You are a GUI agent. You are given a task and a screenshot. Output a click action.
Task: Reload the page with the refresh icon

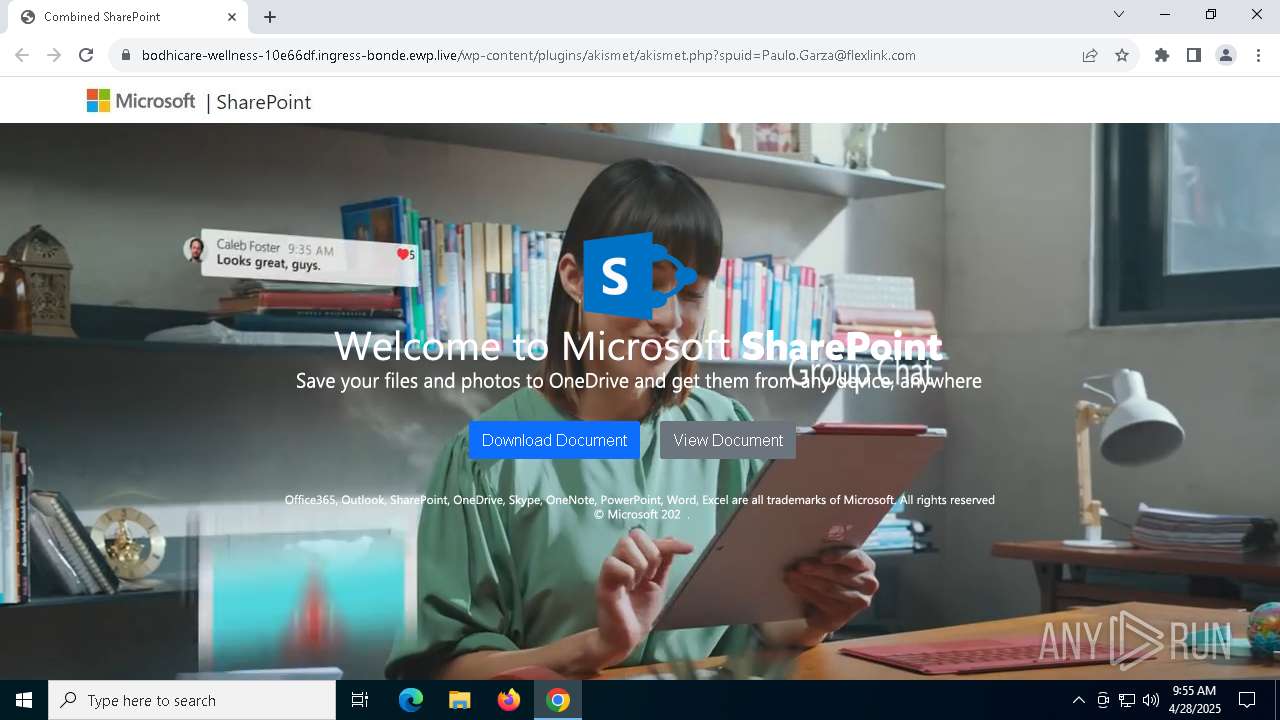click(x=86, y=55)
